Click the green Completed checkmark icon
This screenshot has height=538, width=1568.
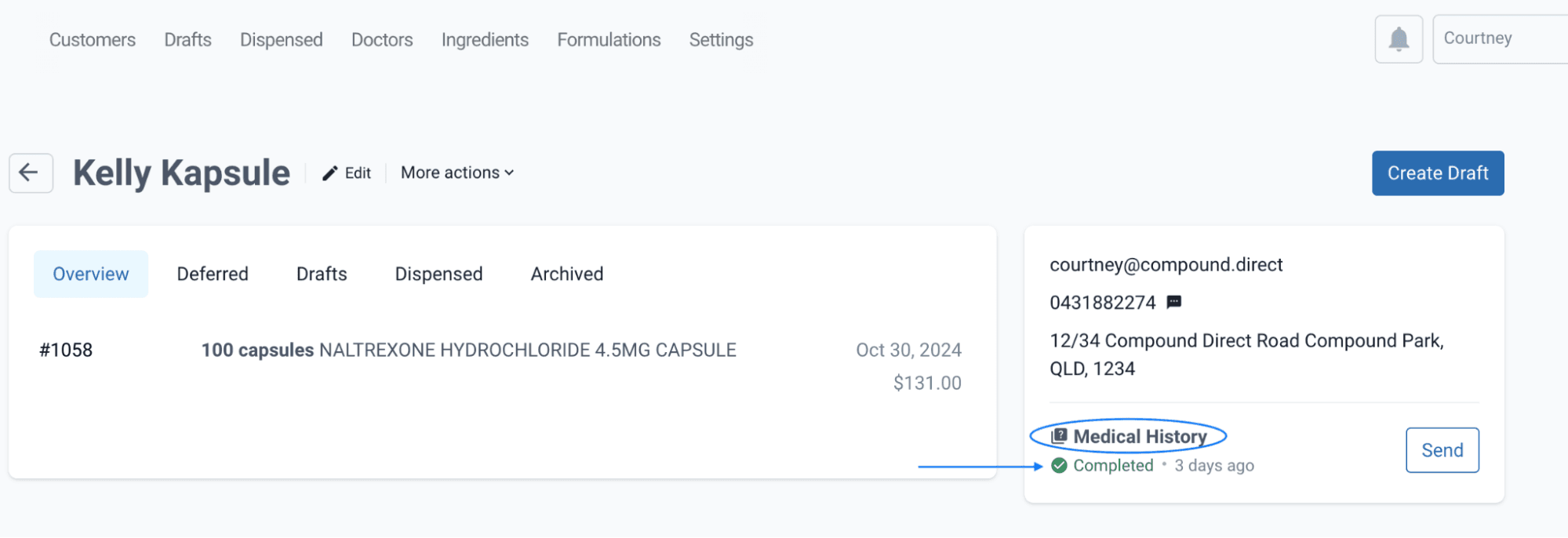(1059, 466)
